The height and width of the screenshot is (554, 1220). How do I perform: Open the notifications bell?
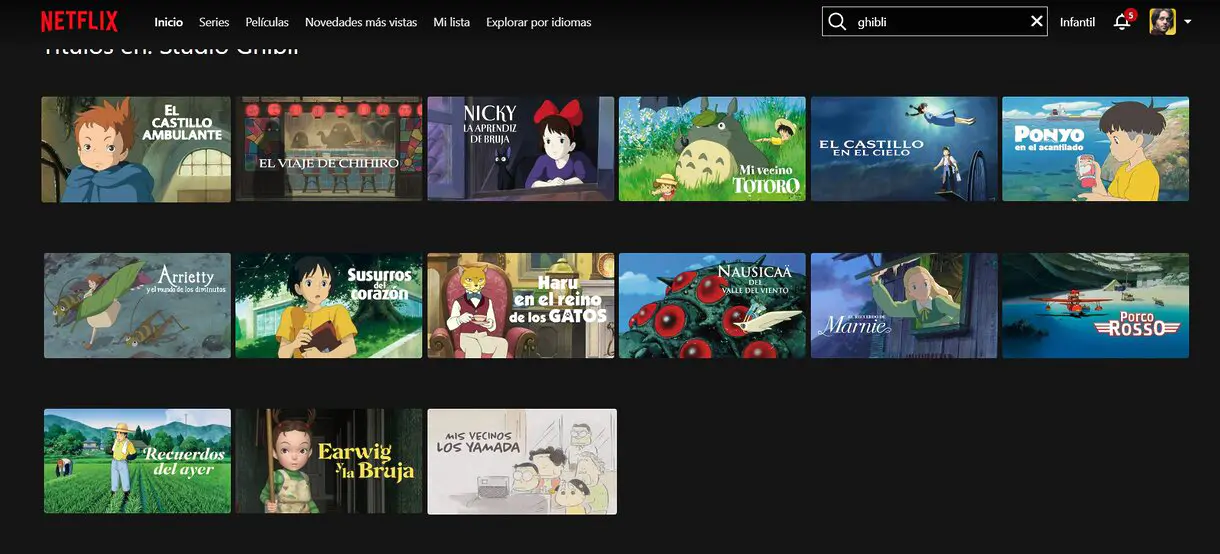point(1122,22)
